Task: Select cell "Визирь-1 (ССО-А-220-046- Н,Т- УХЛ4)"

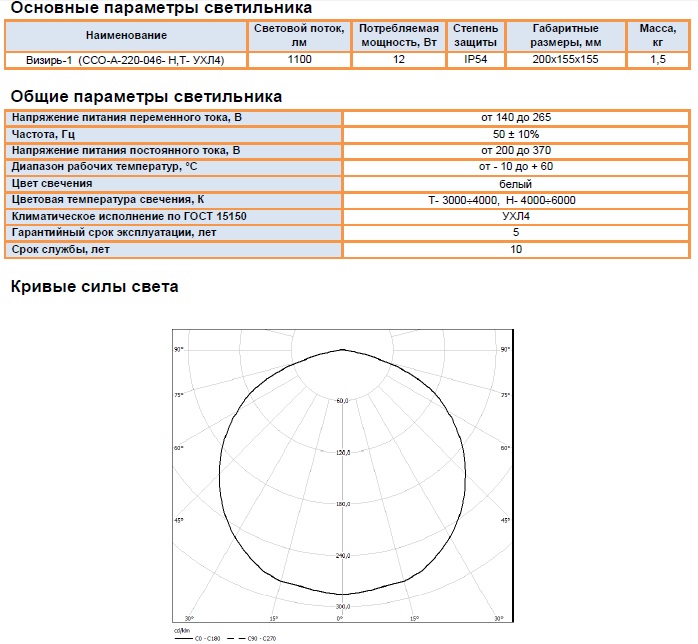Action: 125,60
